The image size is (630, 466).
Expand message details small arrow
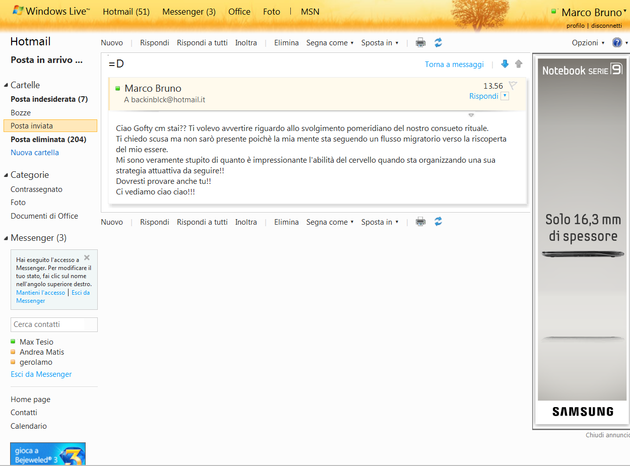(x=471, y=115)
